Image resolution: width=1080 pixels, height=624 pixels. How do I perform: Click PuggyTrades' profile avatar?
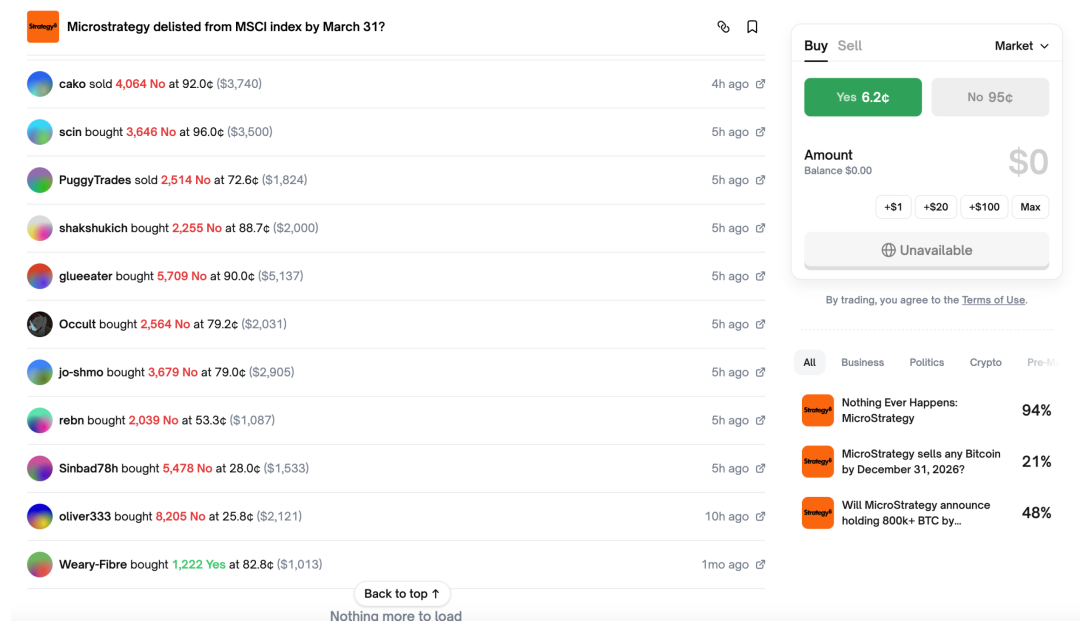pyautogui.click(x=40, y=180)
